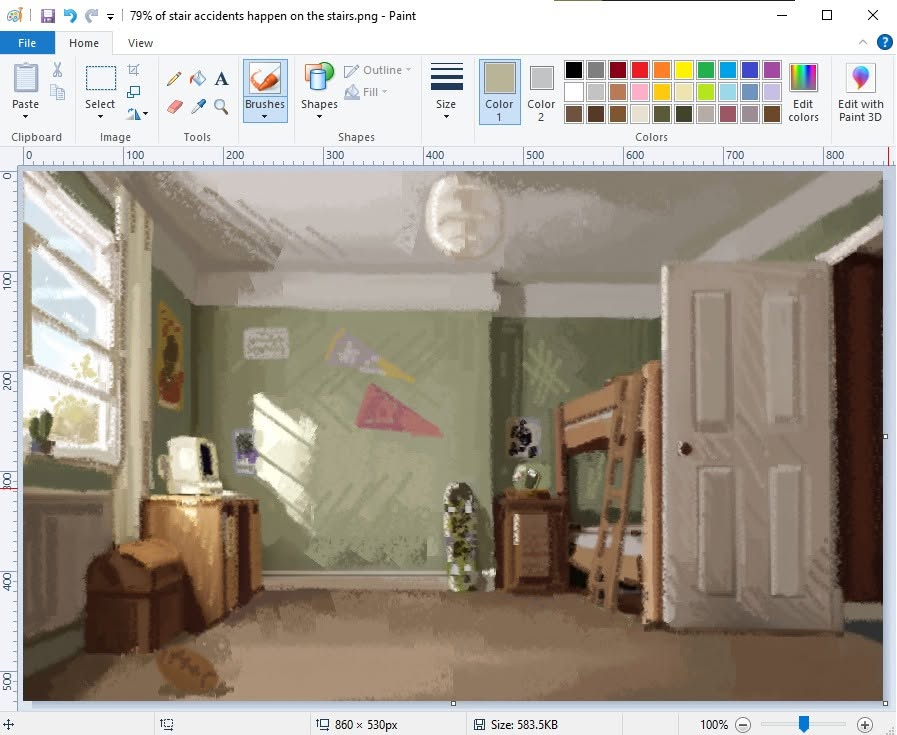Viewport: 897px width, 735px height.
Task: Click the Paint app icon in title bar
Action: pos(14,15)
